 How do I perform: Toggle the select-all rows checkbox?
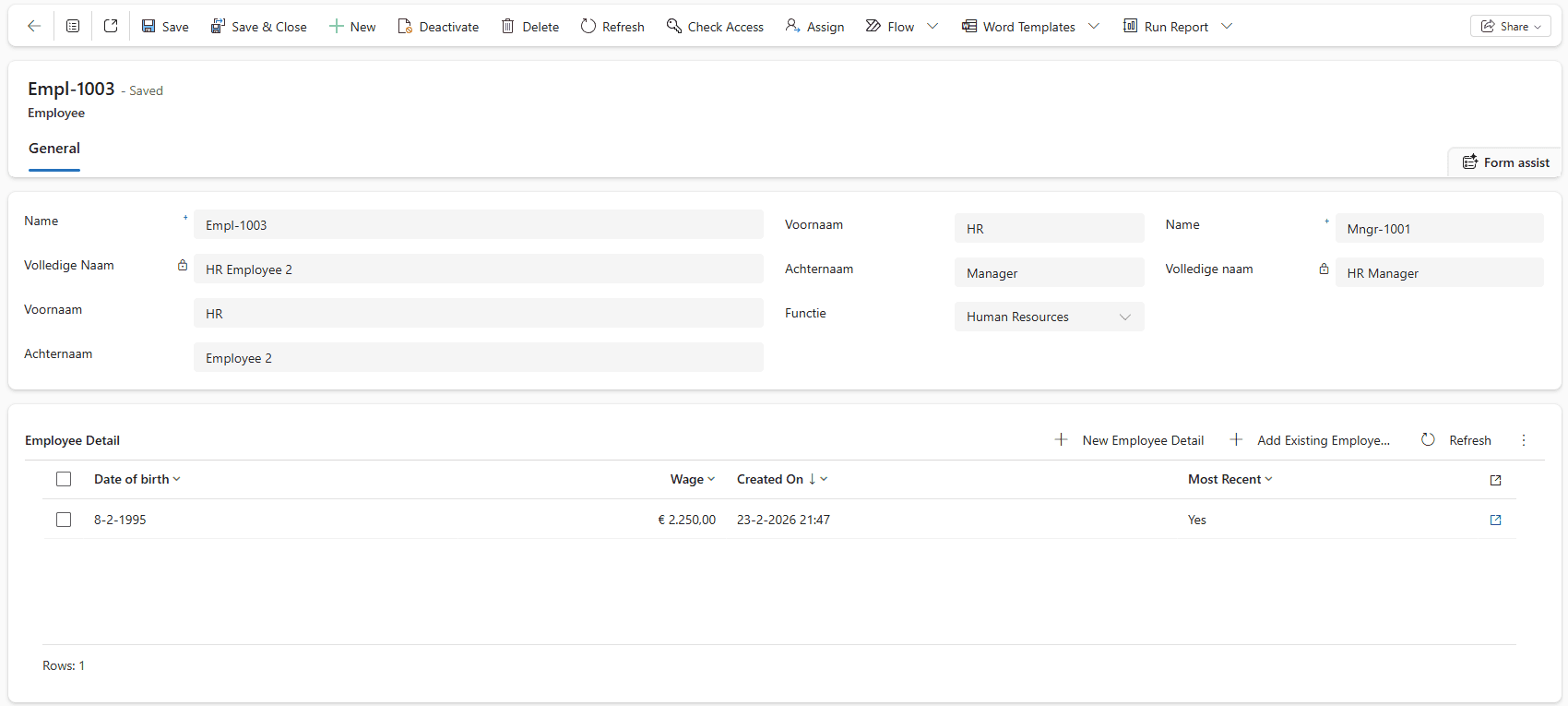click(64, 479)
